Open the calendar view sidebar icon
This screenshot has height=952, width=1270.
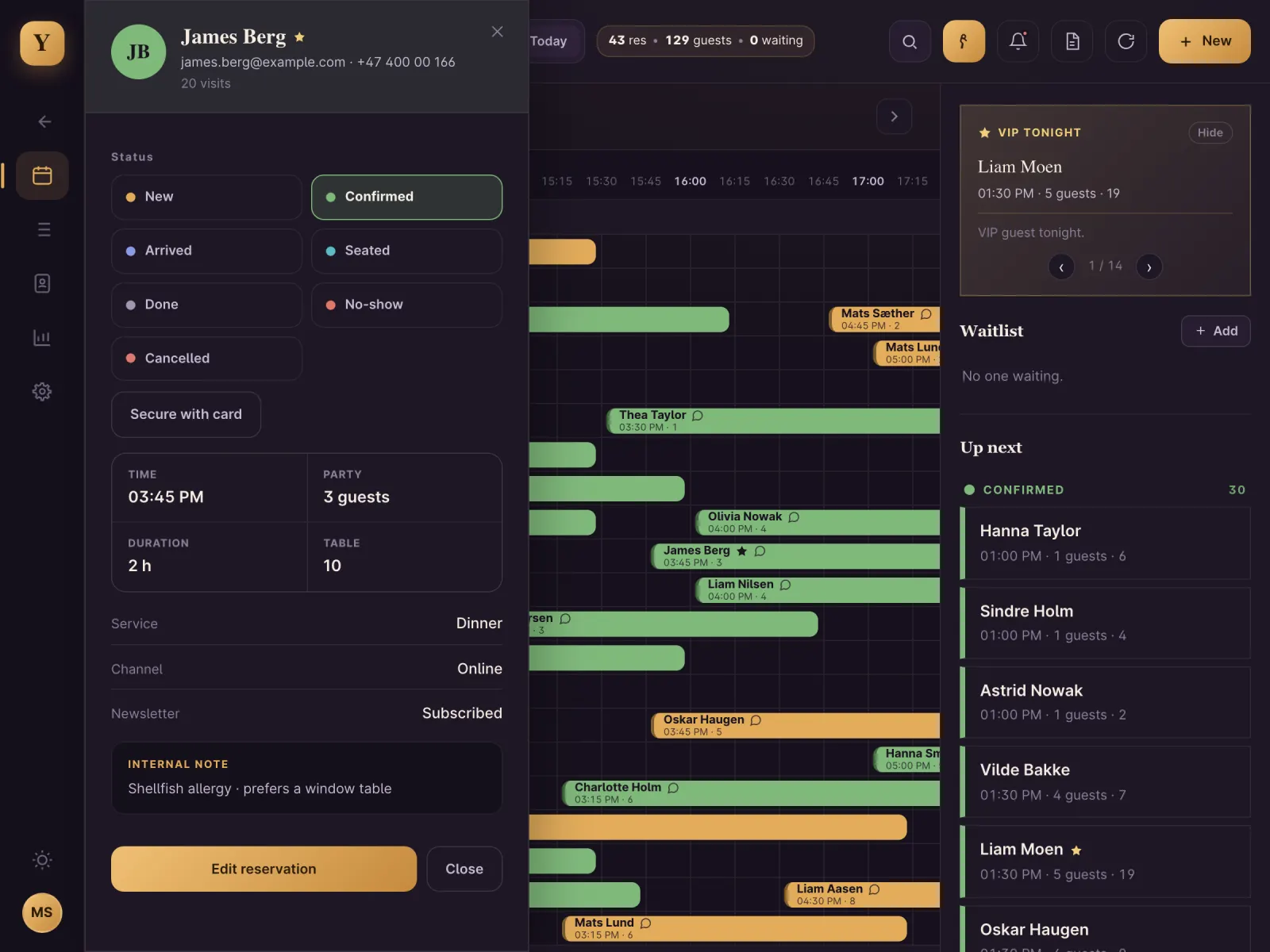pos(42,175)
